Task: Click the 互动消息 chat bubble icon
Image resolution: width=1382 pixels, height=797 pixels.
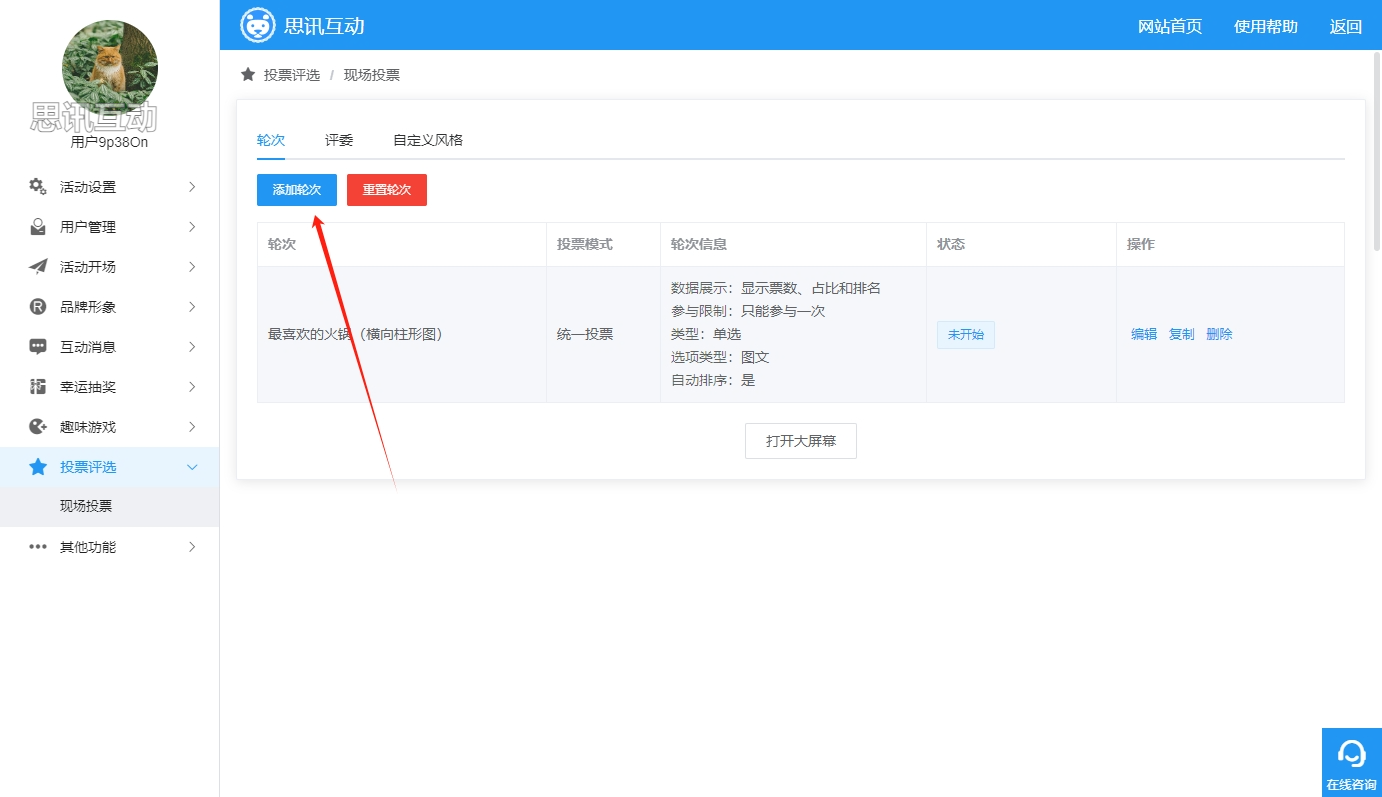Action: [38, 347]
